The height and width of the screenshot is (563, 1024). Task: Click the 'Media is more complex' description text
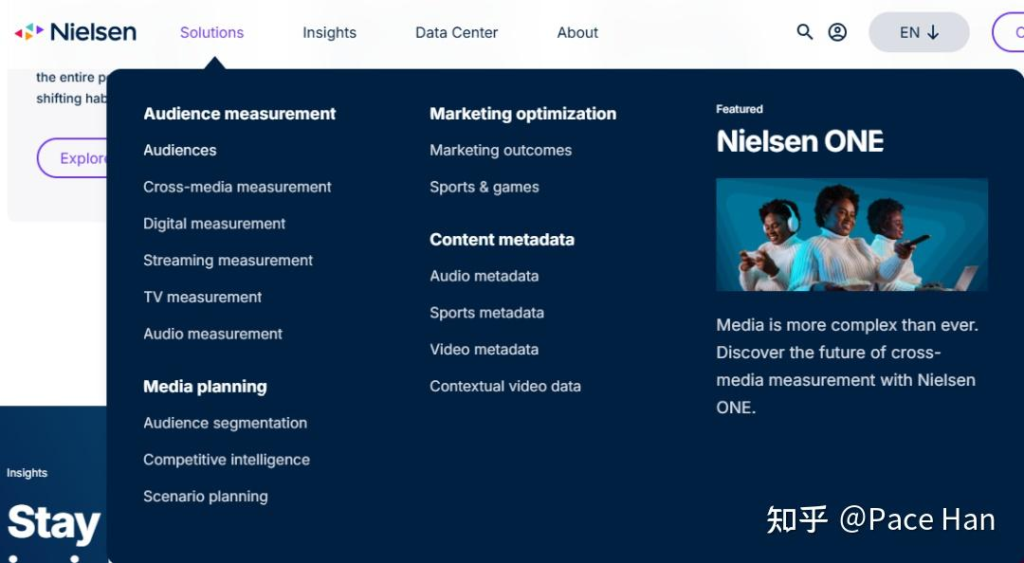pyautogui.click(x=847, y=366)
